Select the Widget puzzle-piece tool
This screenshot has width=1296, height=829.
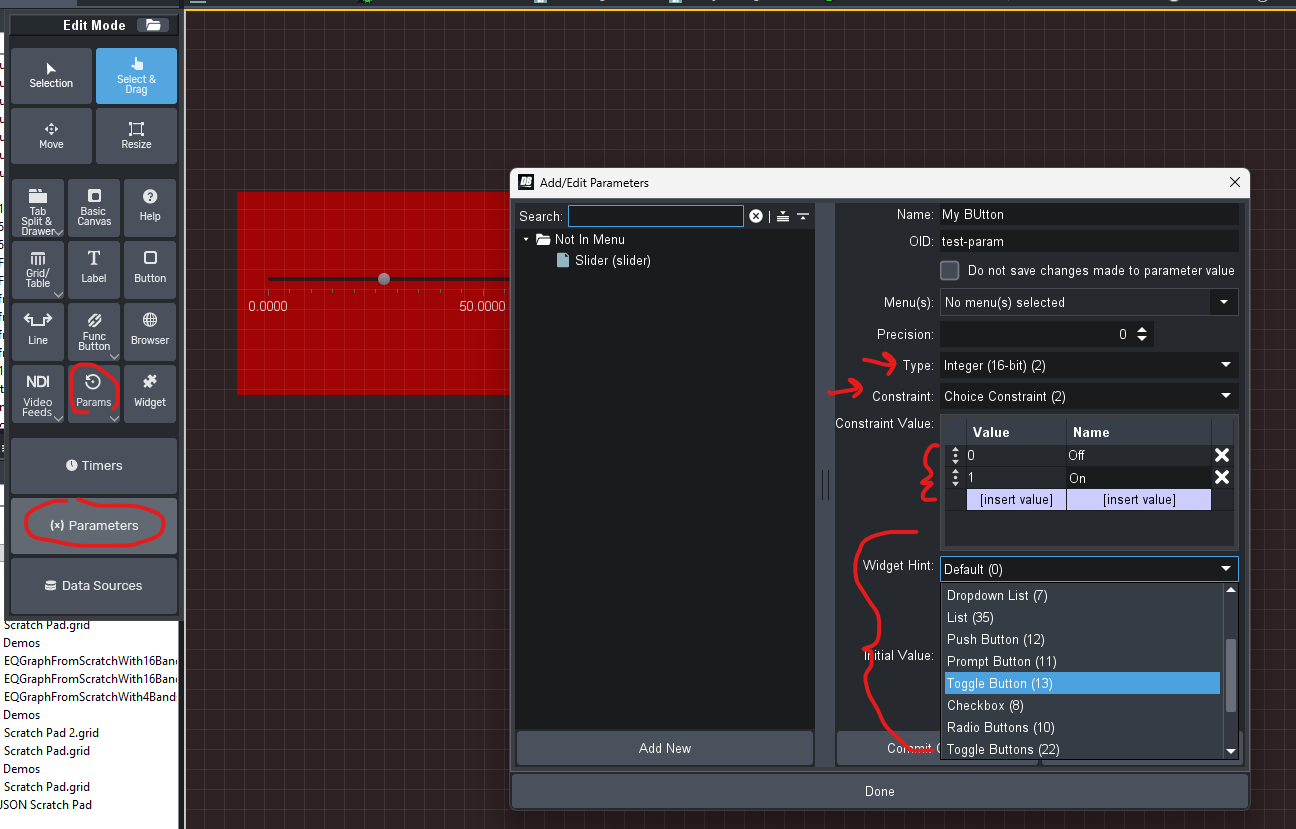(x=150, y=393)
